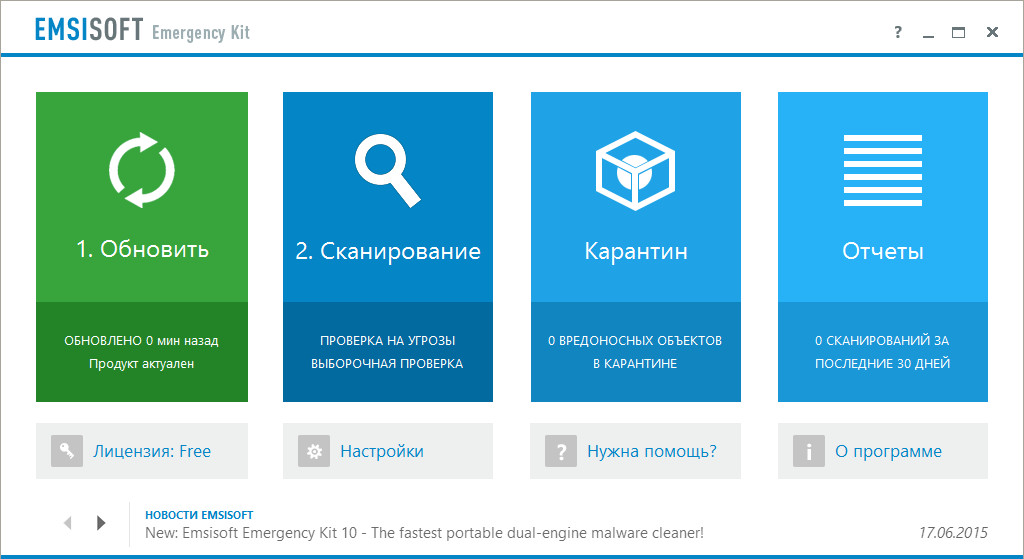Open 'О программе' about page
The width and height of the screenshot is (1024, 559).
[x=888, y=451]
